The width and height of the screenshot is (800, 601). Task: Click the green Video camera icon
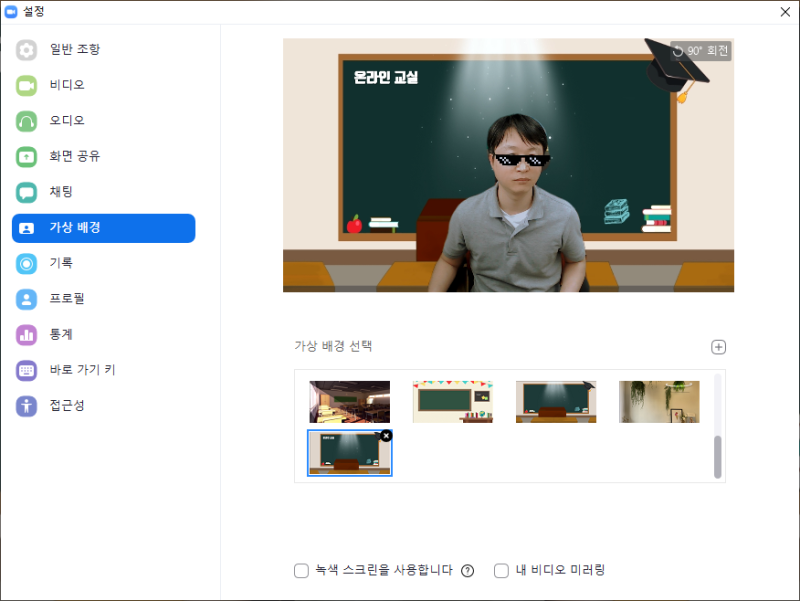tap(26, 86)
